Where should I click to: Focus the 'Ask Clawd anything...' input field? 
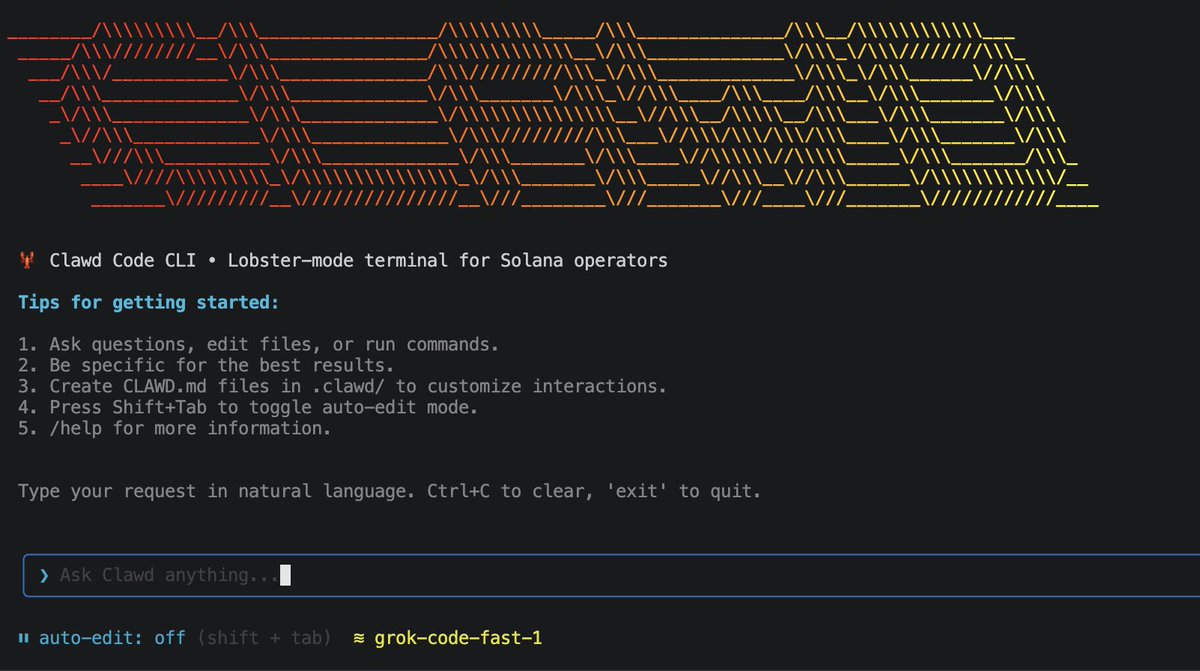tap(612, 575)
